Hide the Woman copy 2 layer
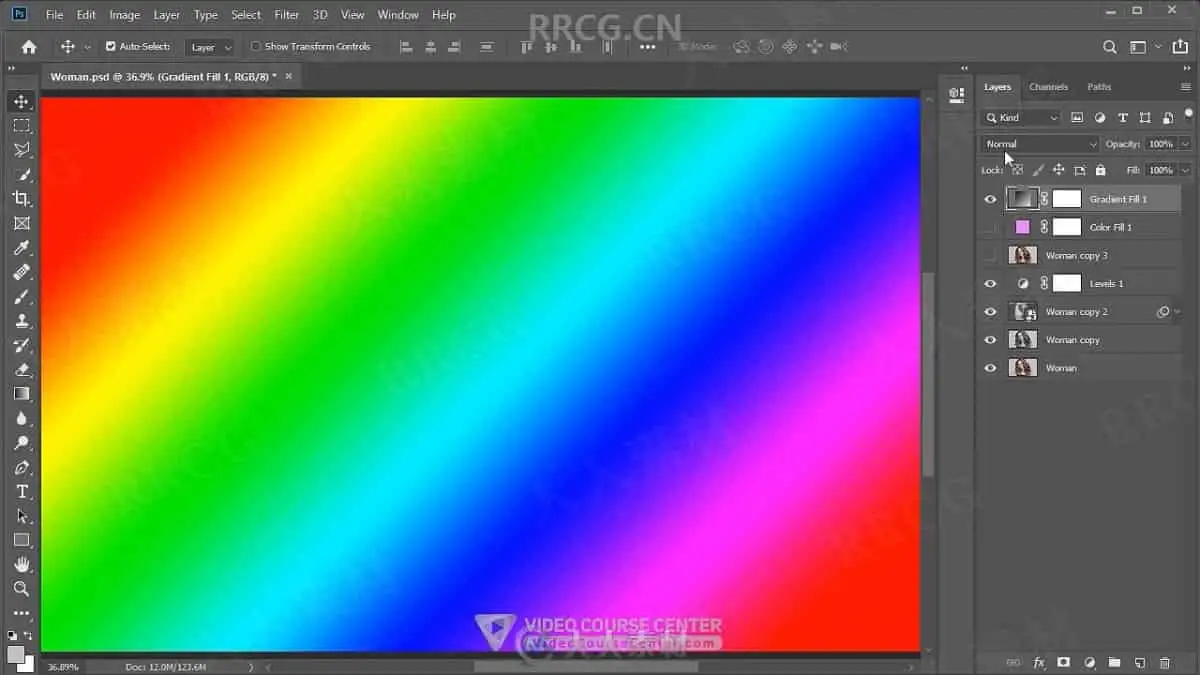 click(990, 311)
